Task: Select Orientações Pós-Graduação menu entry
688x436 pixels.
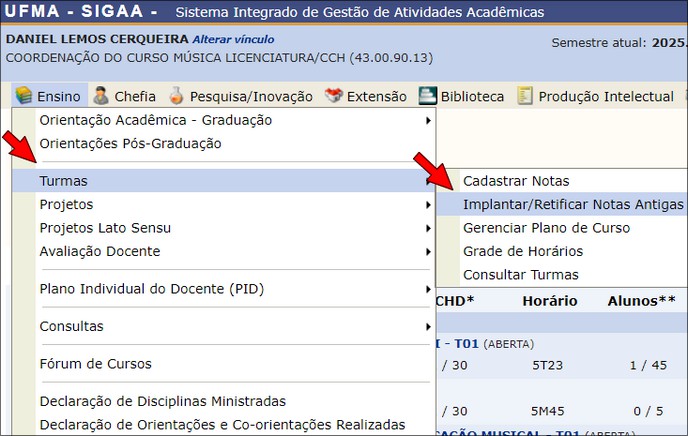Action: tap(130, 144)
